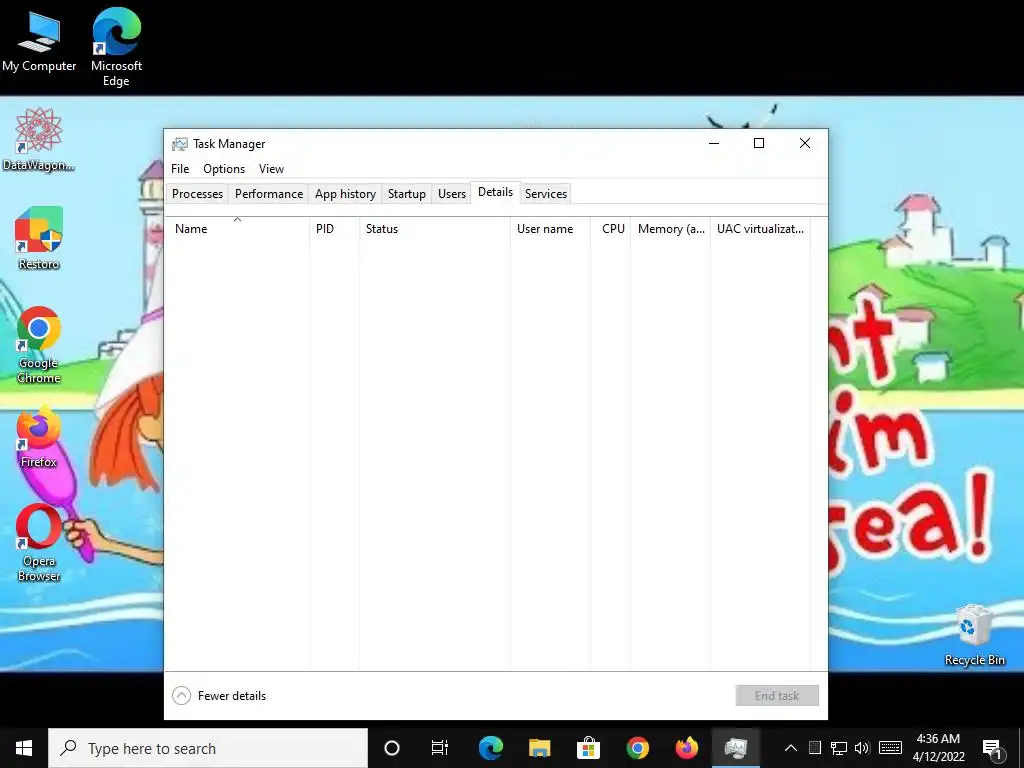Image resolution: width=1024 pixels, height=768 pixels.
Task: Open the touch keyboard tray icon
Action: (x=890, y=748)
